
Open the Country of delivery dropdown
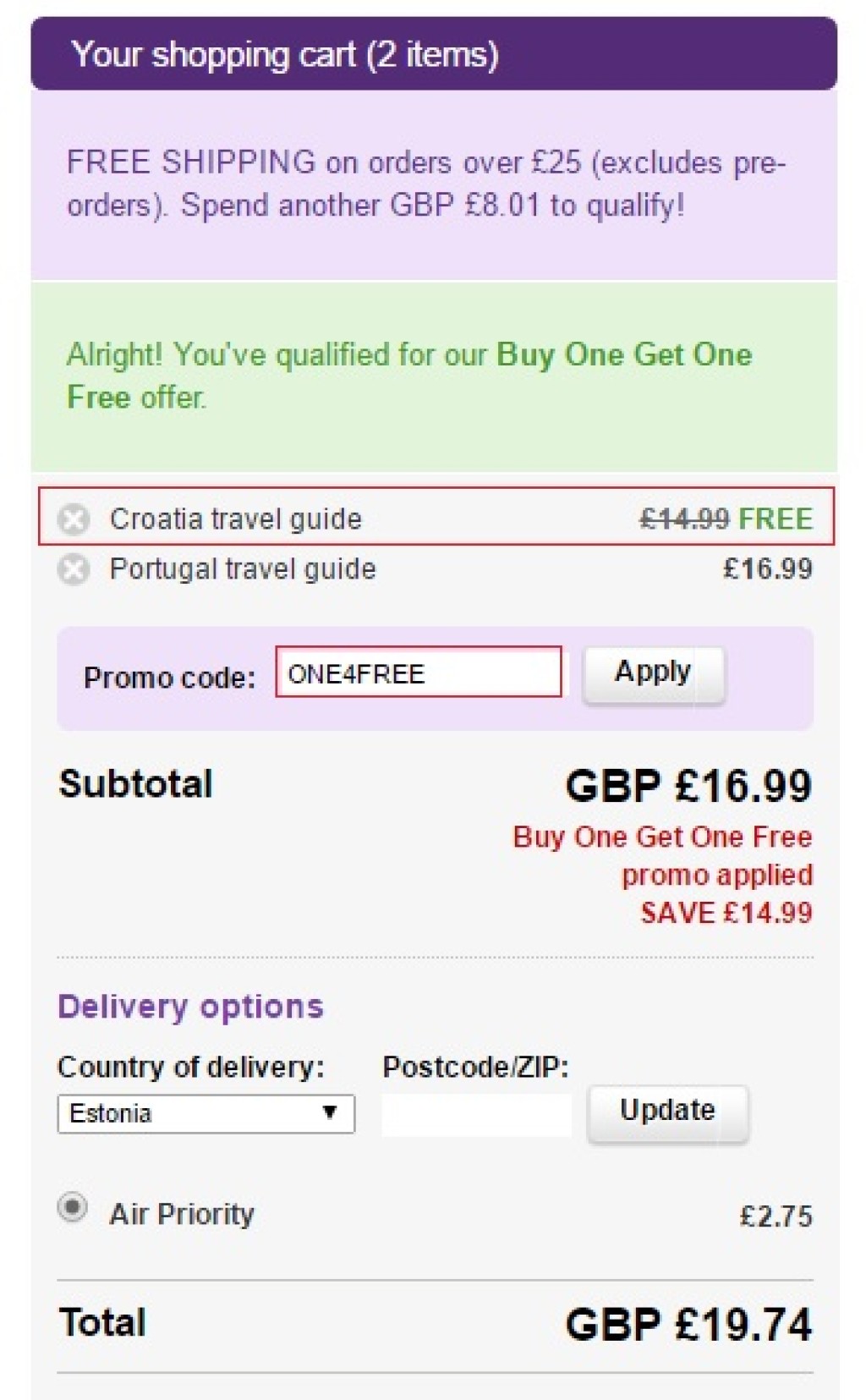[206, 1113]
